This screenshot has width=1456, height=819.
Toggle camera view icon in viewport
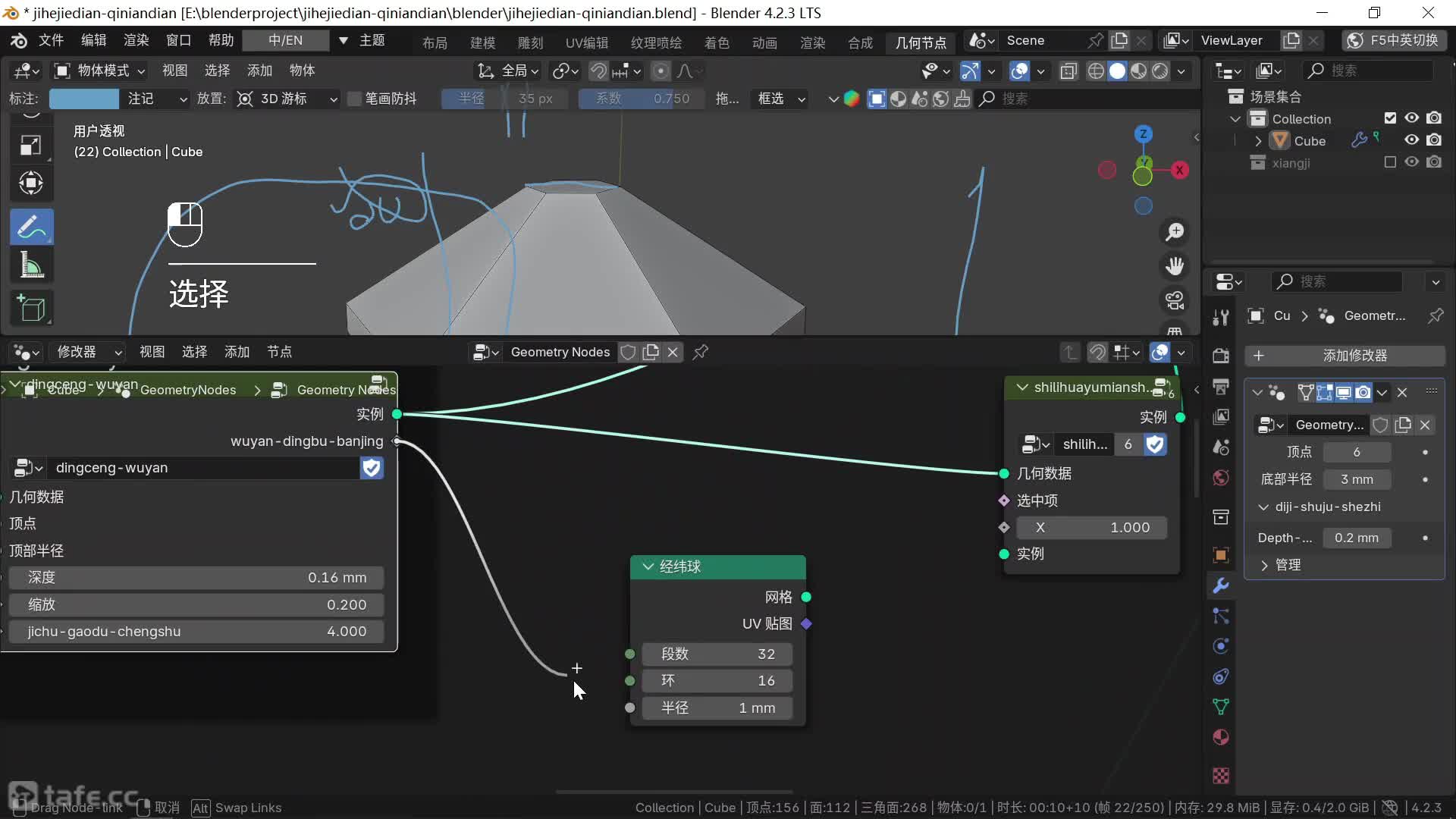1175,300
